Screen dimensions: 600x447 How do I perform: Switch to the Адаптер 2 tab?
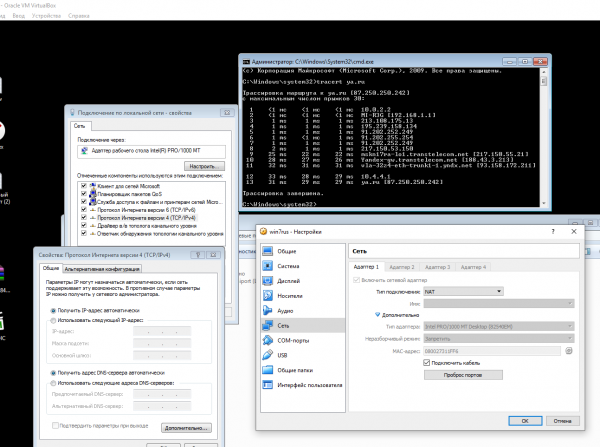401,267
